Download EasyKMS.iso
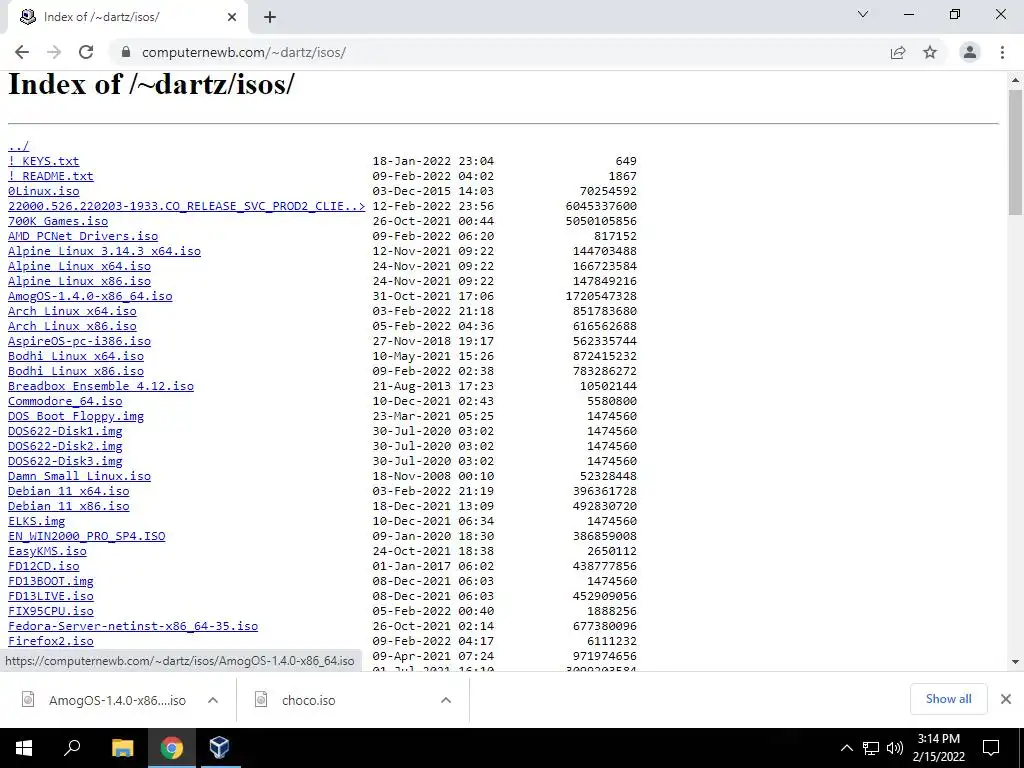 47,551
